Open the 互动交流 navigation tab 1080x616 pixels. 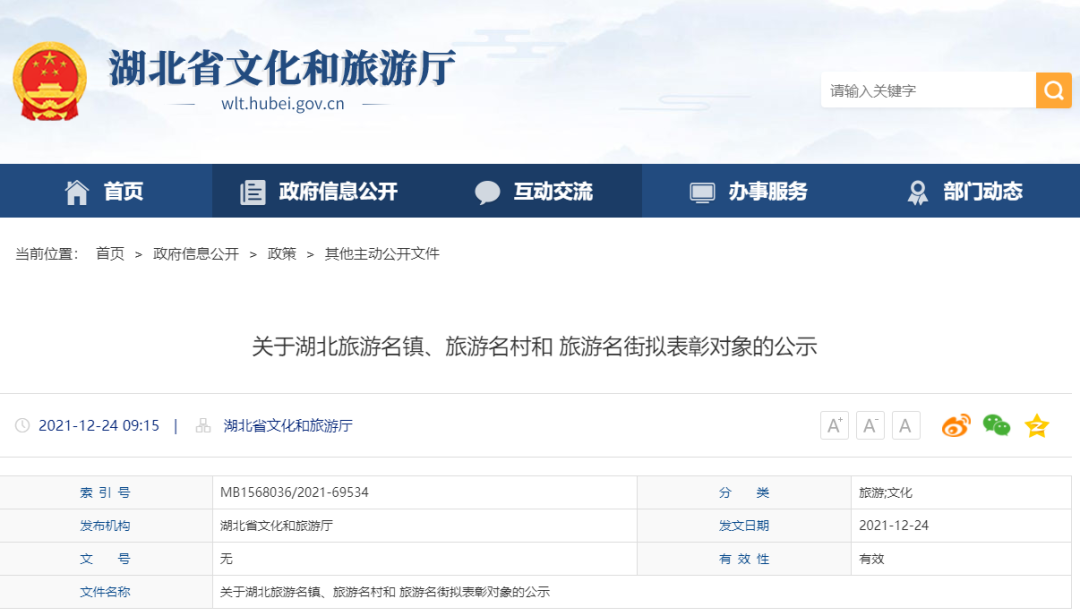point(534,192)
